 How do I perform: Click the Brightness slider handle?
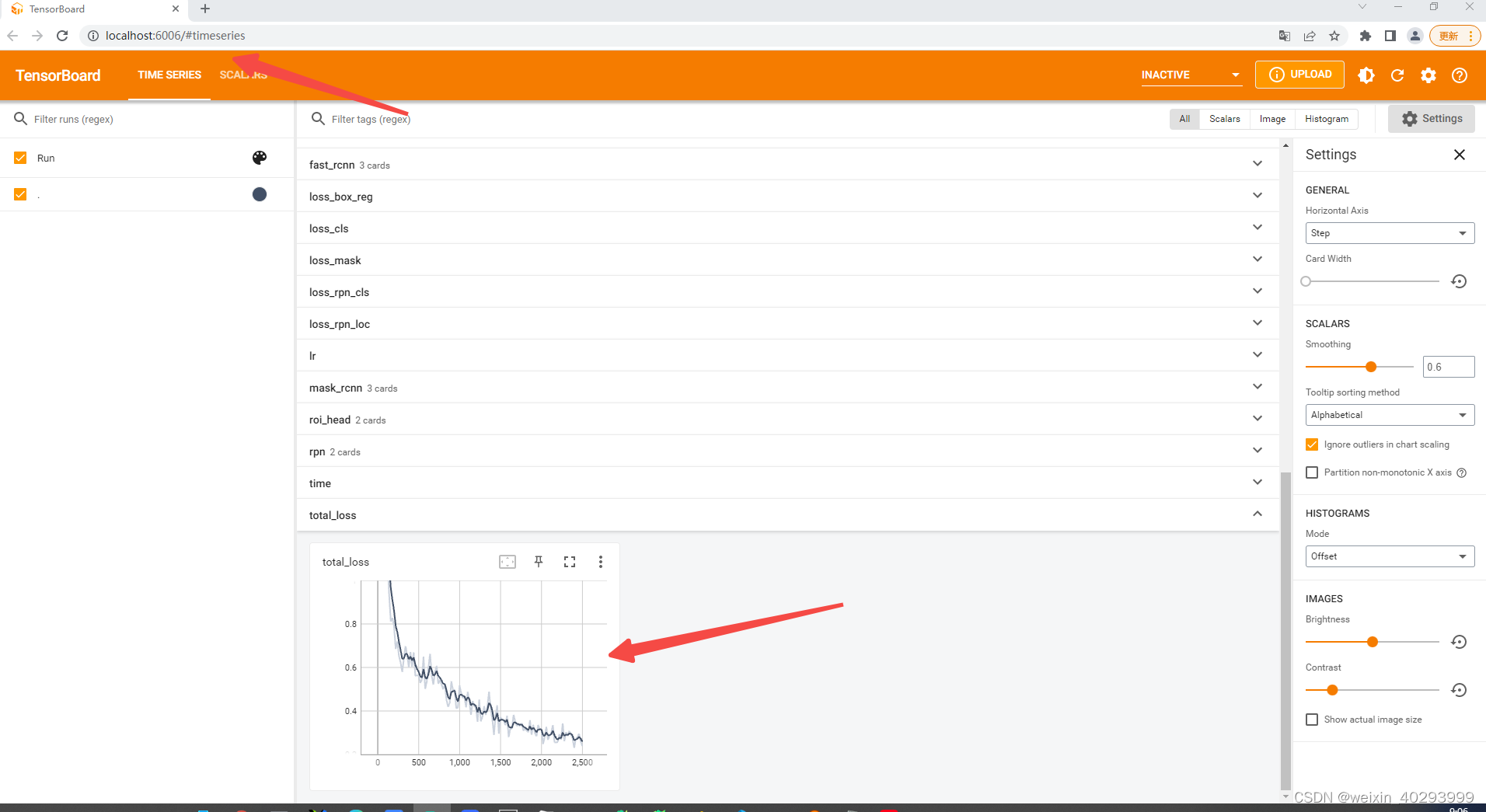point(1373,642)
